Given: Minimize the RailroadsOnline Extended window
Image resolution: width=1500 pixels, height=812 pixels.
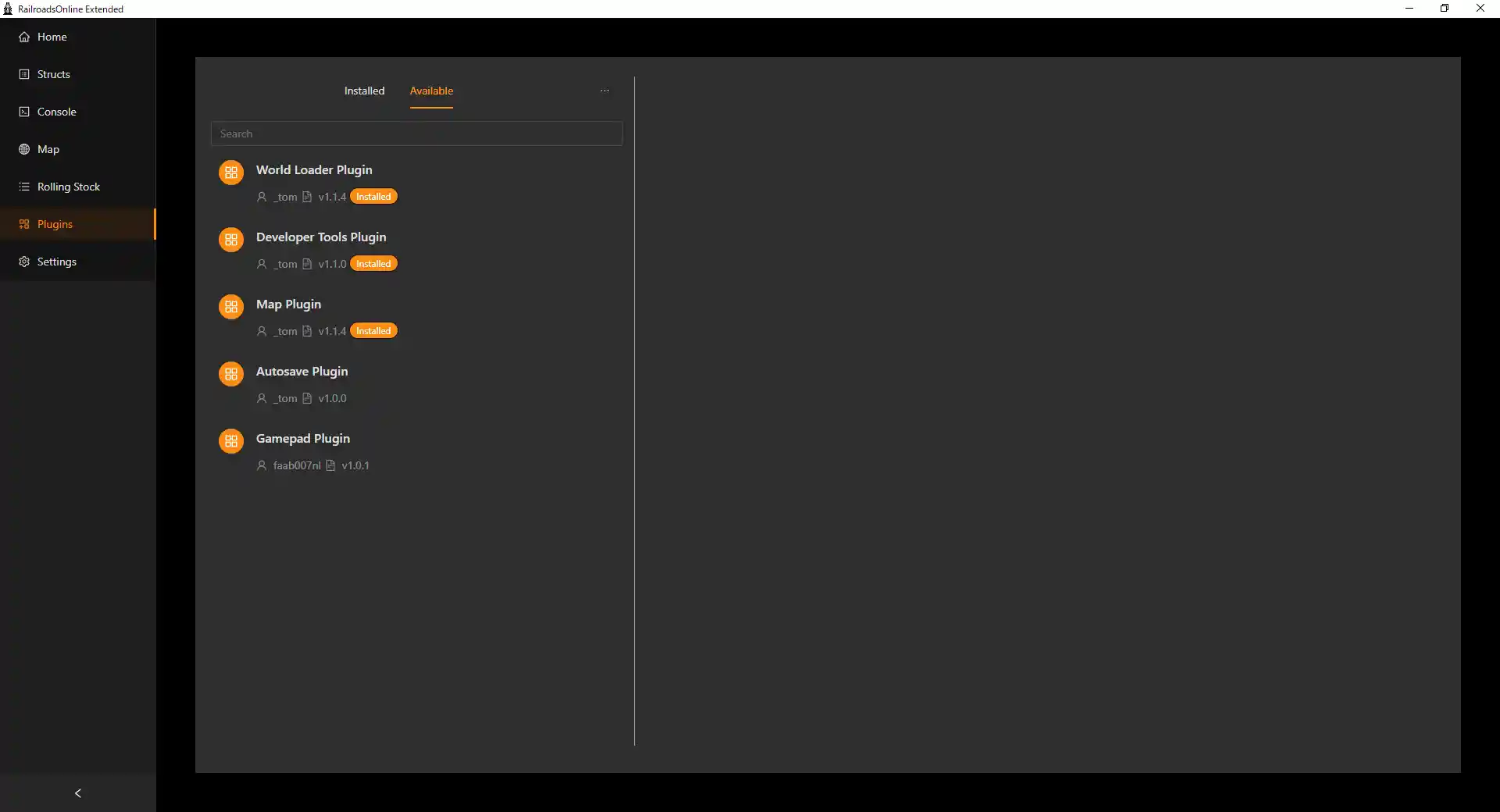Looking at the screenshot, I should pyautogui.click(x=1409, y=9).
